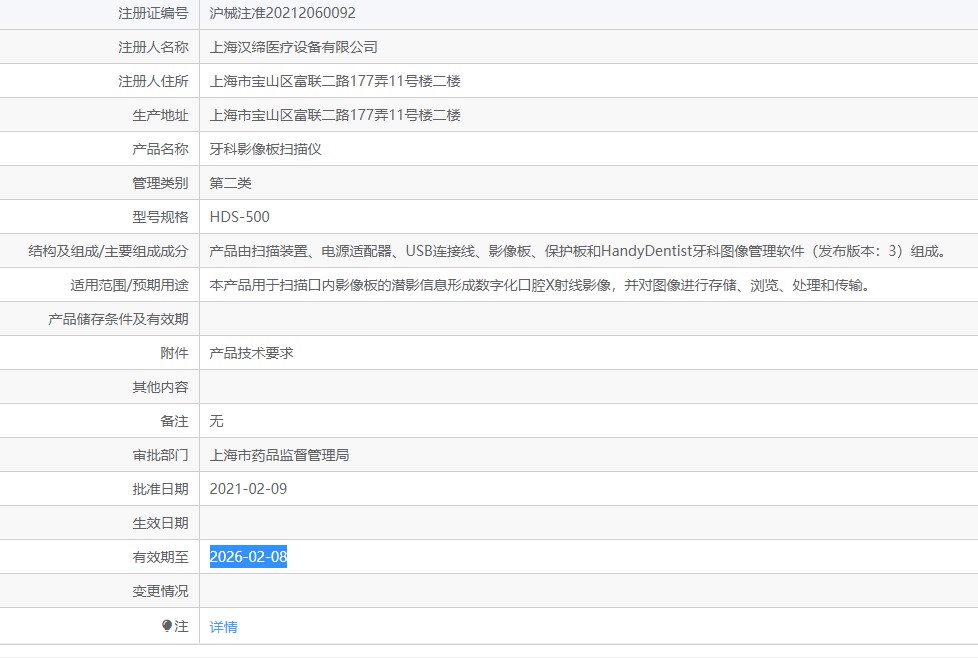The width and height of the screenshot is (978, 658).
Task: Click the 变更情况 label
Action: [160, 591]
